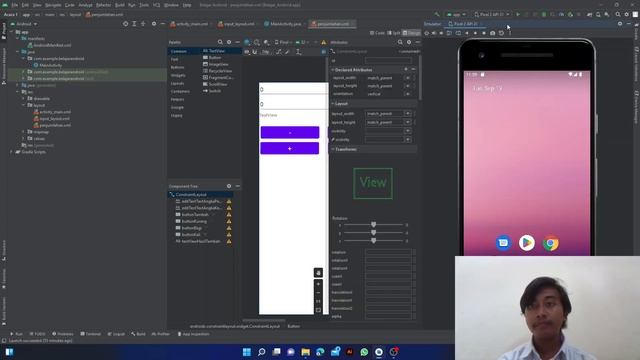Open Palette panel settings gear
Screen dimensions: 640x360
[229, 42]
